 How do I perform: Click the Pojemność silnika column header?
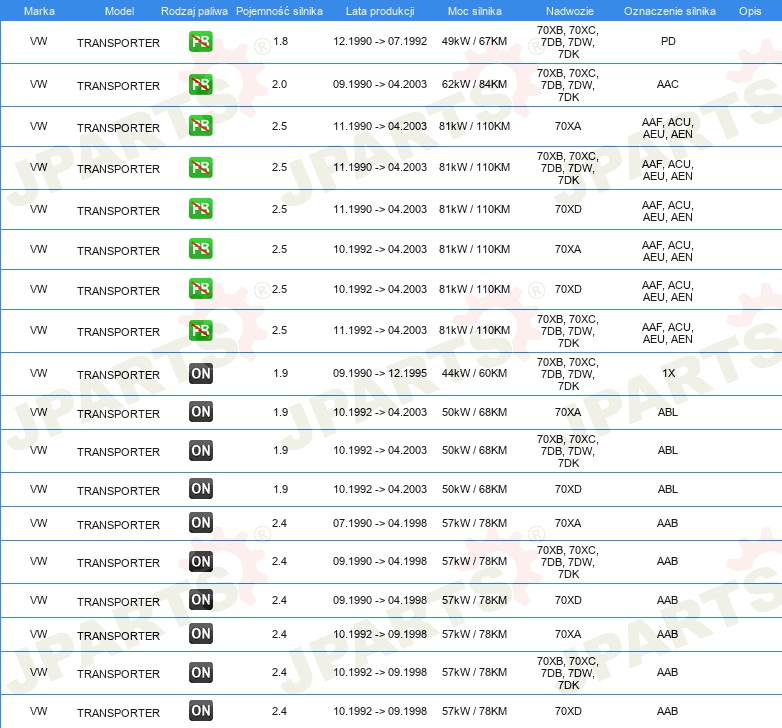point(279,11)
